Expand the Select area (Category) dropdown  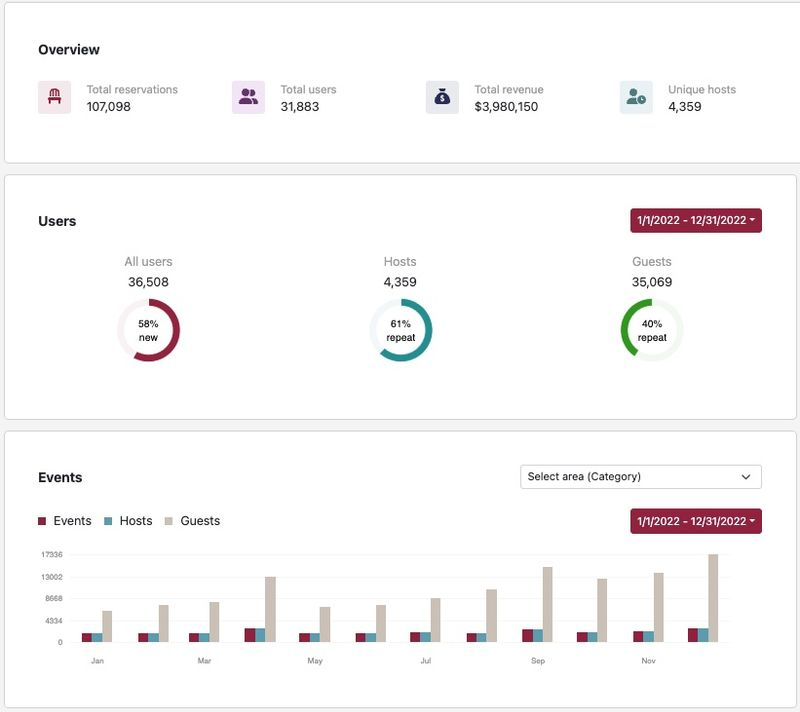click(x=640, y=477)
